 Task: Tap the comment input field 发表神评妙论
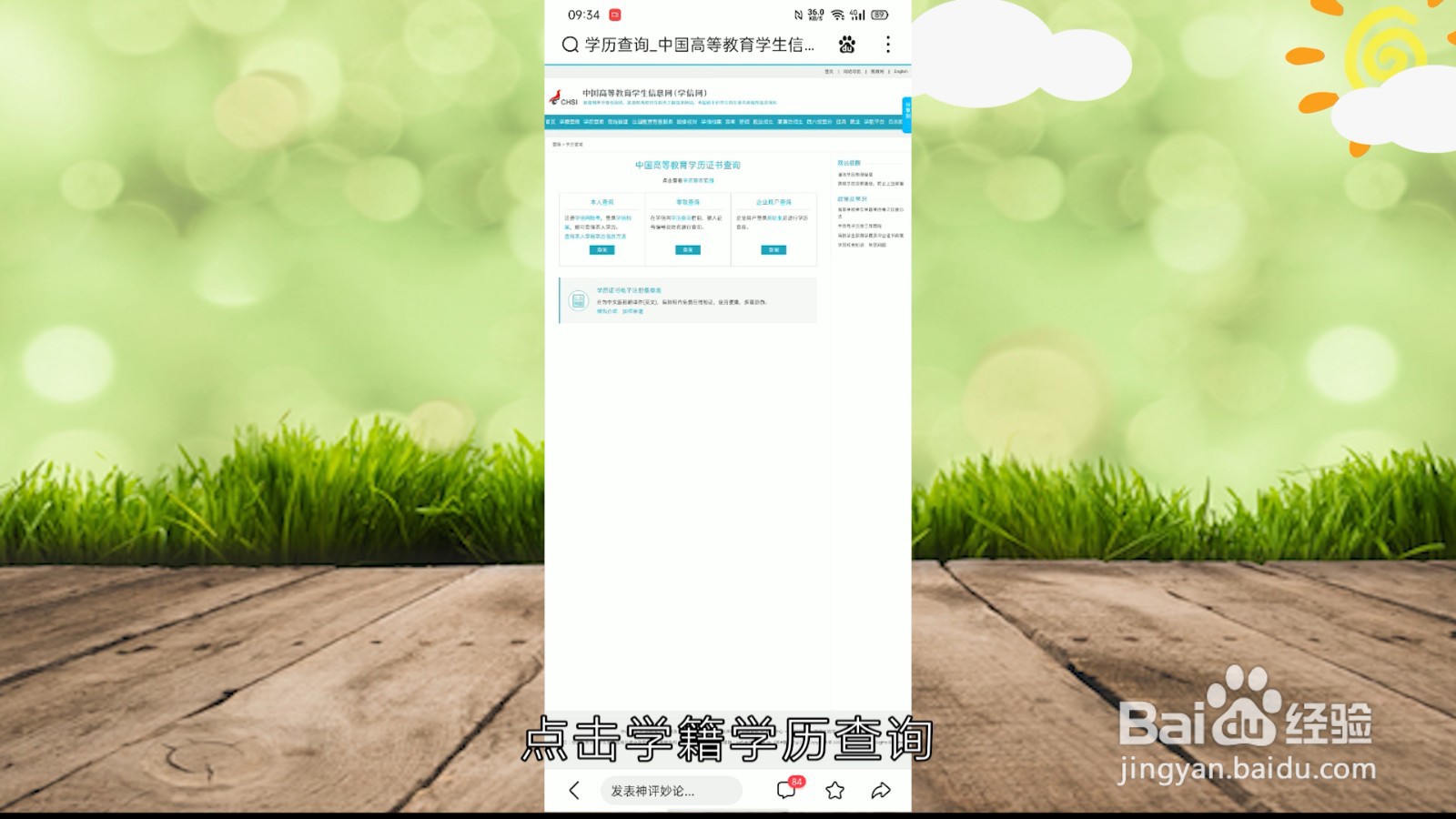tap(671, 791)
